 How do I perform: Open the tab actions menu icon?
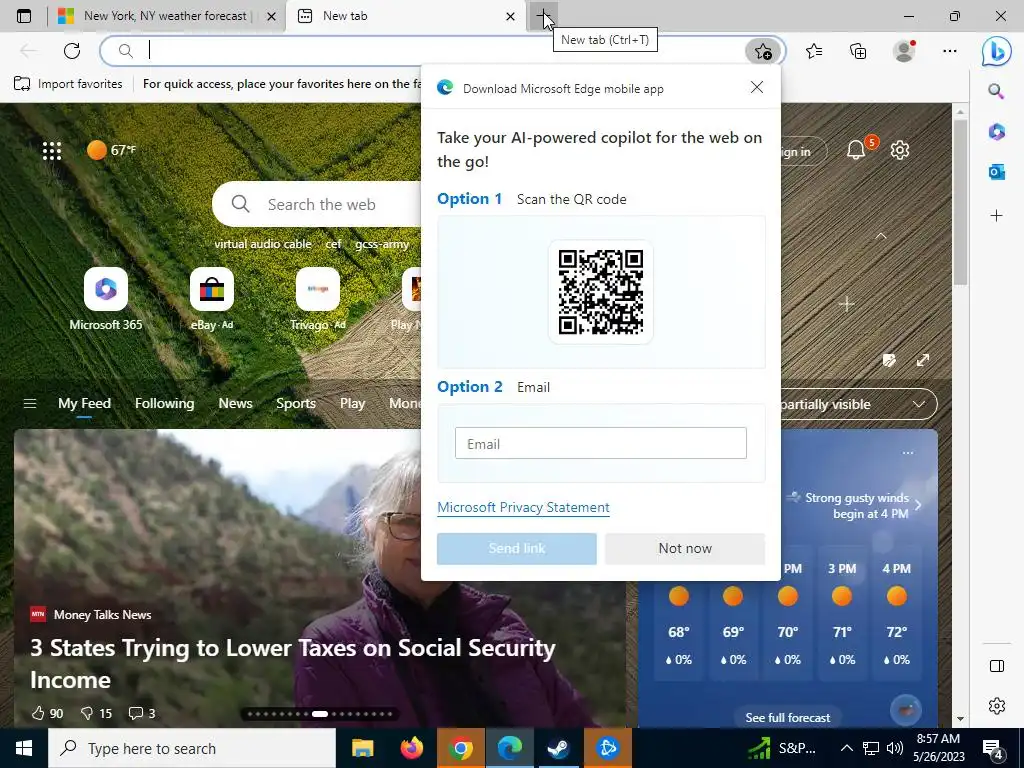point(24,16)
